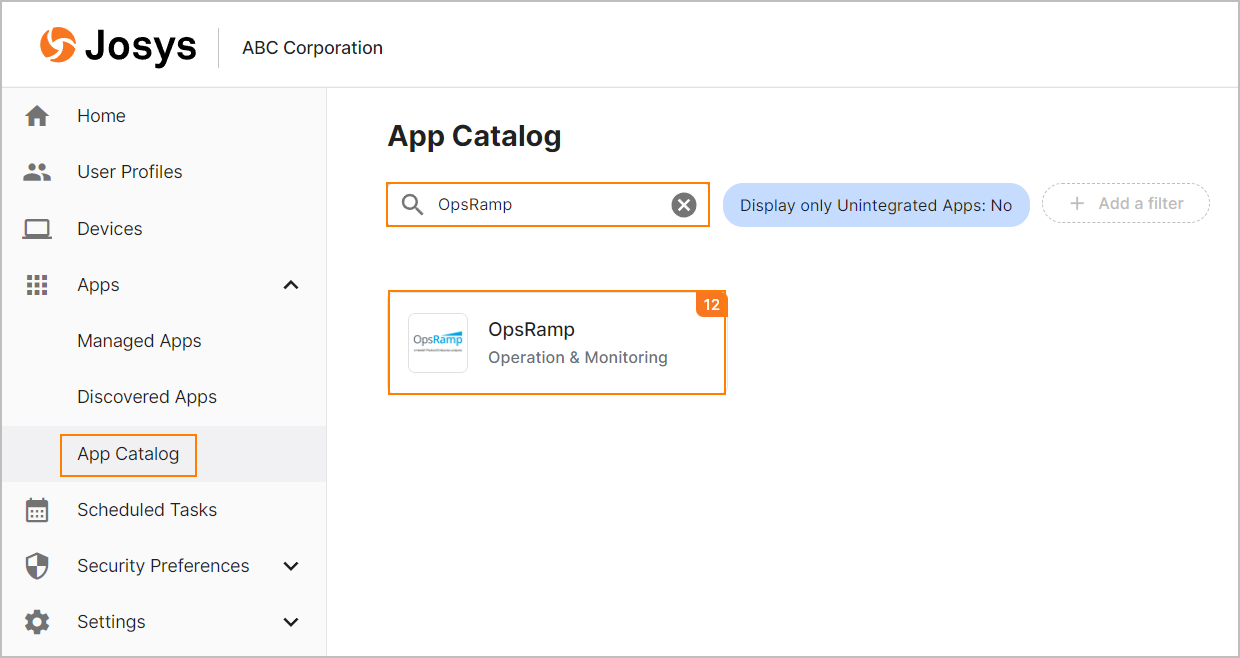Screen dimensions: 1240x658
Task: Click the 12 badge on OpsRamp card
Action: 711,305
